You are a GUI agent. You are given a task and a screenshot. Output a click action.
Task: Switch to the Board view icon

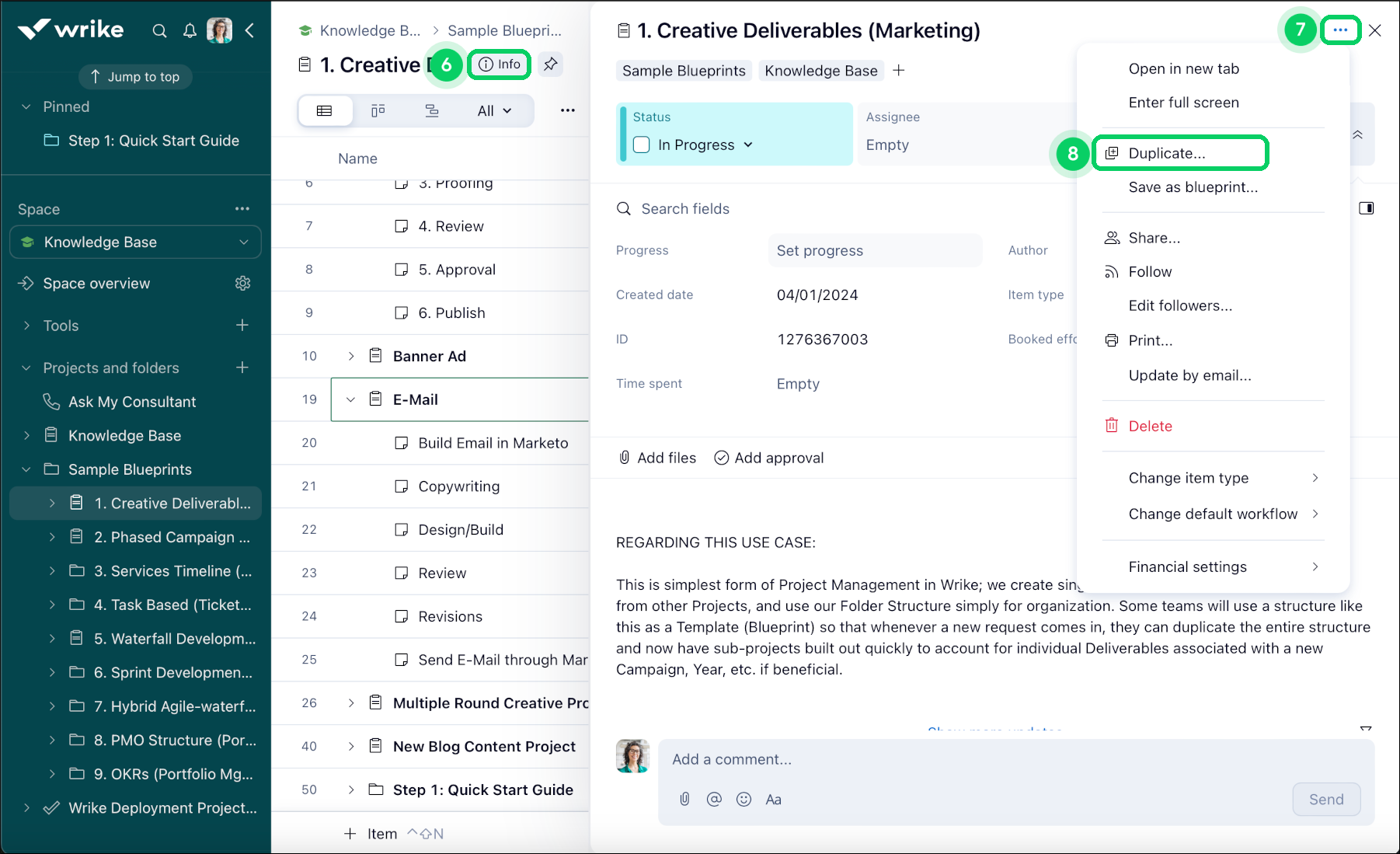[x=378, y=110]
